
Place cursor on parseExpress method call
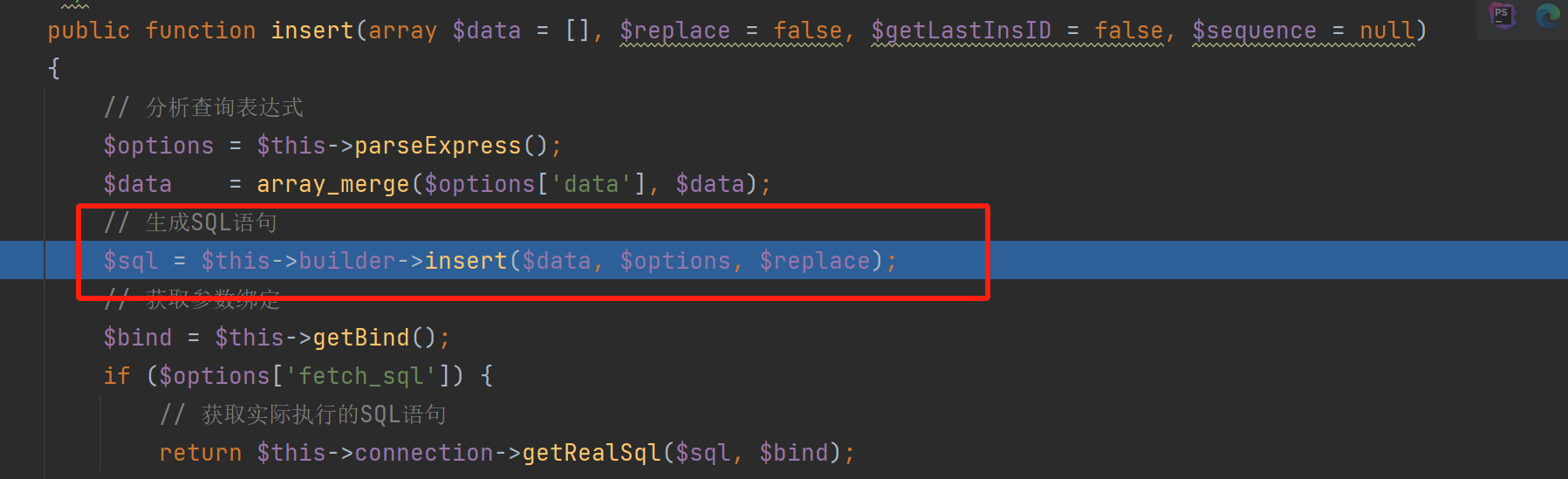click(x=436, y=146)
